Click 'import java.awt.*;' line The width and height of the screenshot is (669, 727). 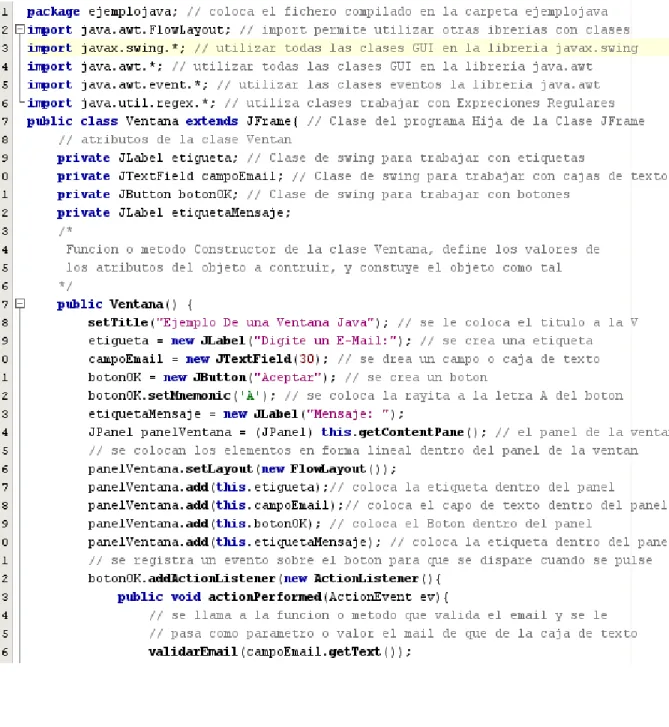point(95,66)
